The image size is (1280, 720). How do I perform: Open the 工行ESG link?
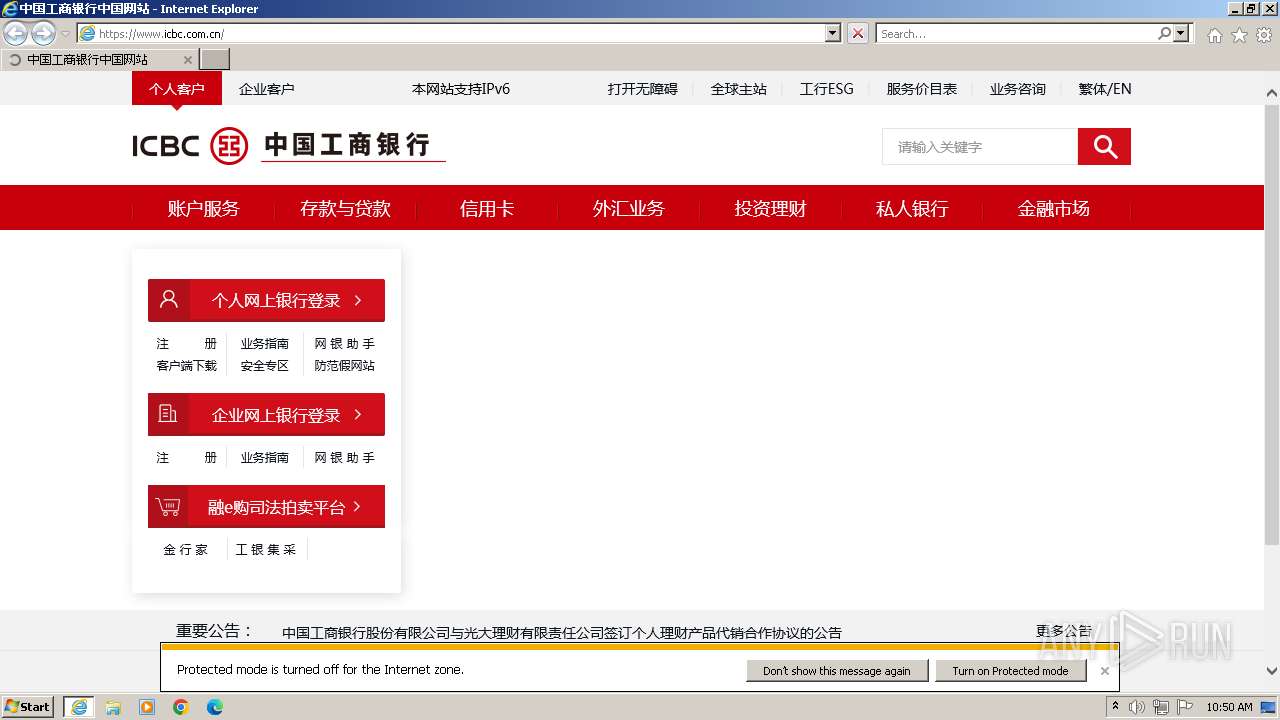(827, 89)
